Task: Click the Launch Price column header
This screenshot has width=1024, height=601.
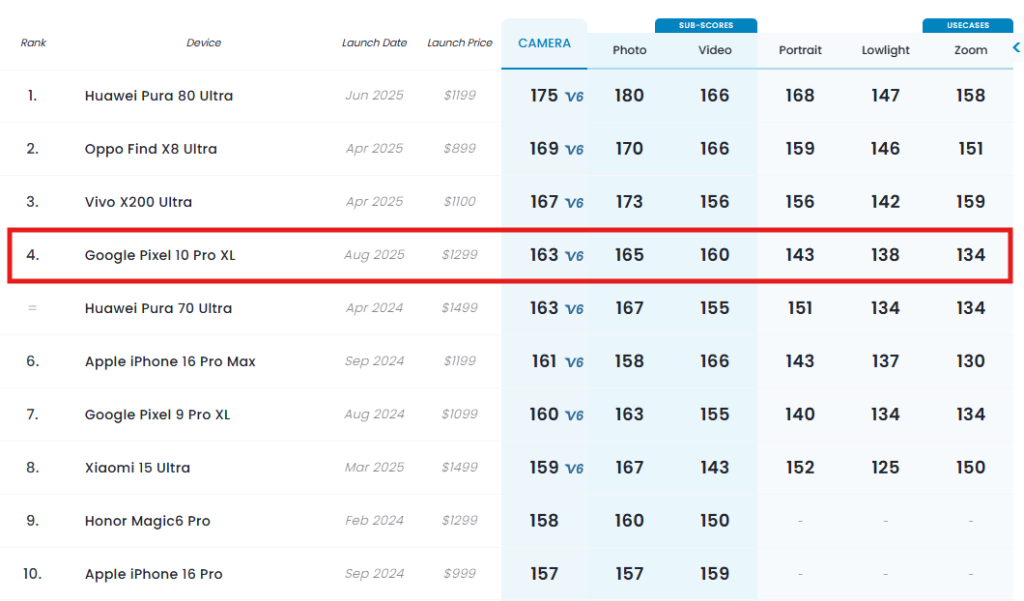Action: click(x=460, y=42)
